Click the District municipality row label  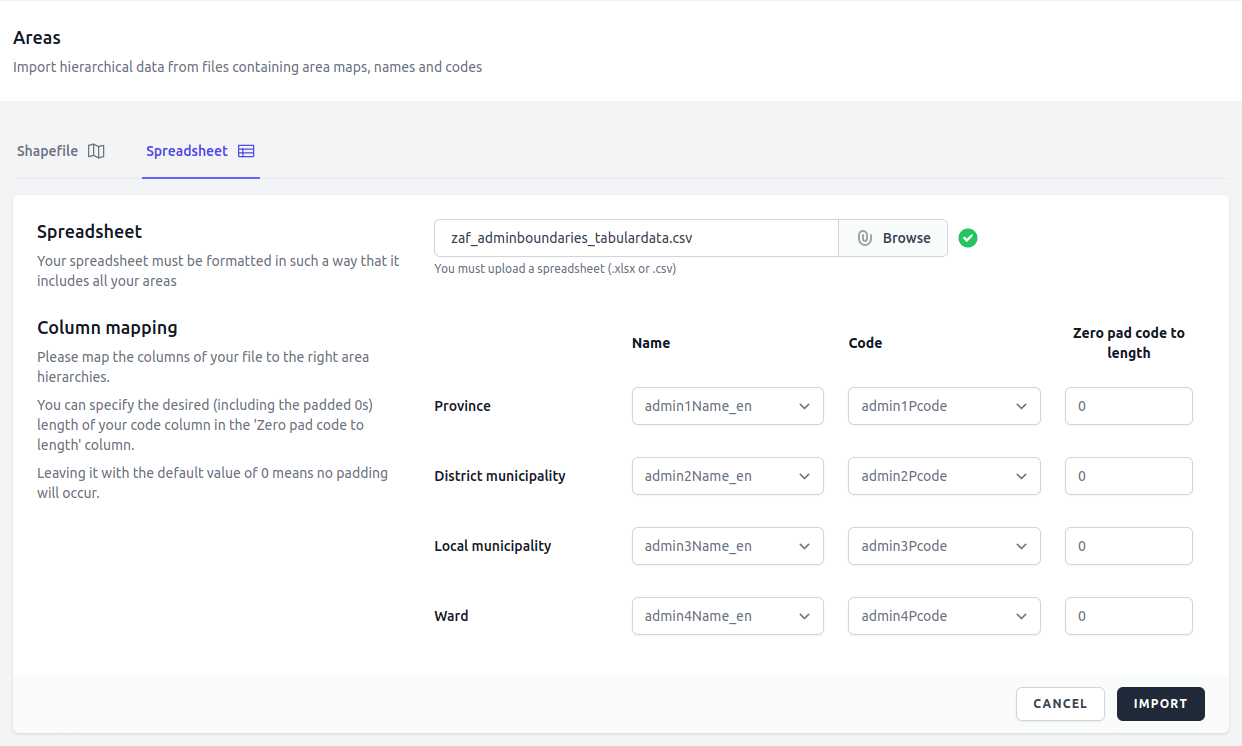point(500,476)
